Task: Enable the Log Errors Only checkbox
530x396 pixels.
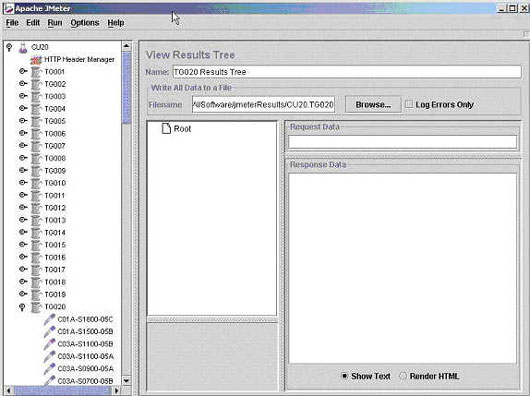Action: coord(409,104)
